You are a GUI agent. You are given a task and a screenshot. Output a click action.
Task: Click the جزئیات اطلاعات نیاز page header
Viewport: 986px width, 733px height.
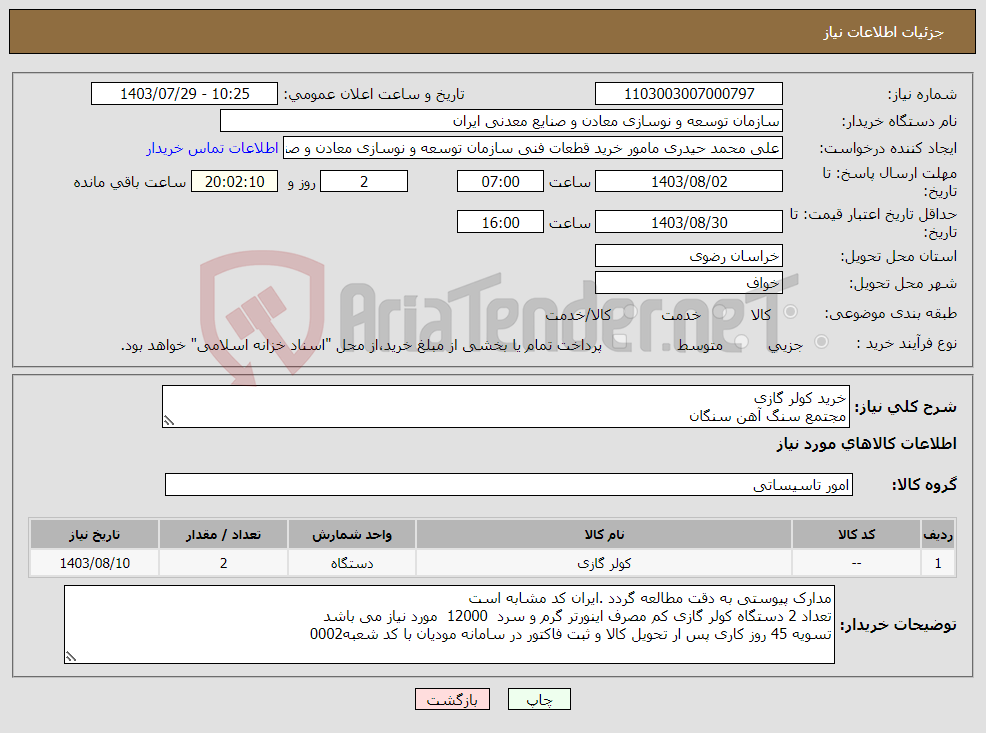(883, 32)
